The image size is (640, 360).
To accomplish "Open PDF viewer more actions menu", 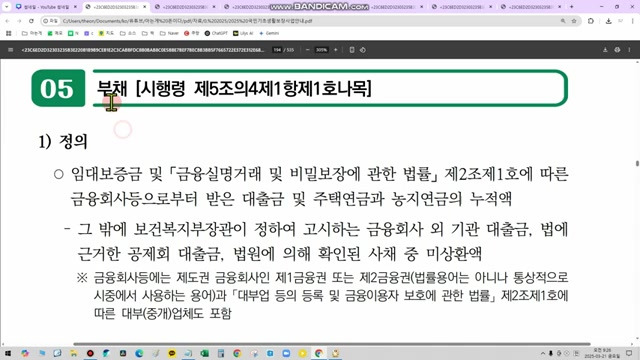I will click(x=629, y=50).
